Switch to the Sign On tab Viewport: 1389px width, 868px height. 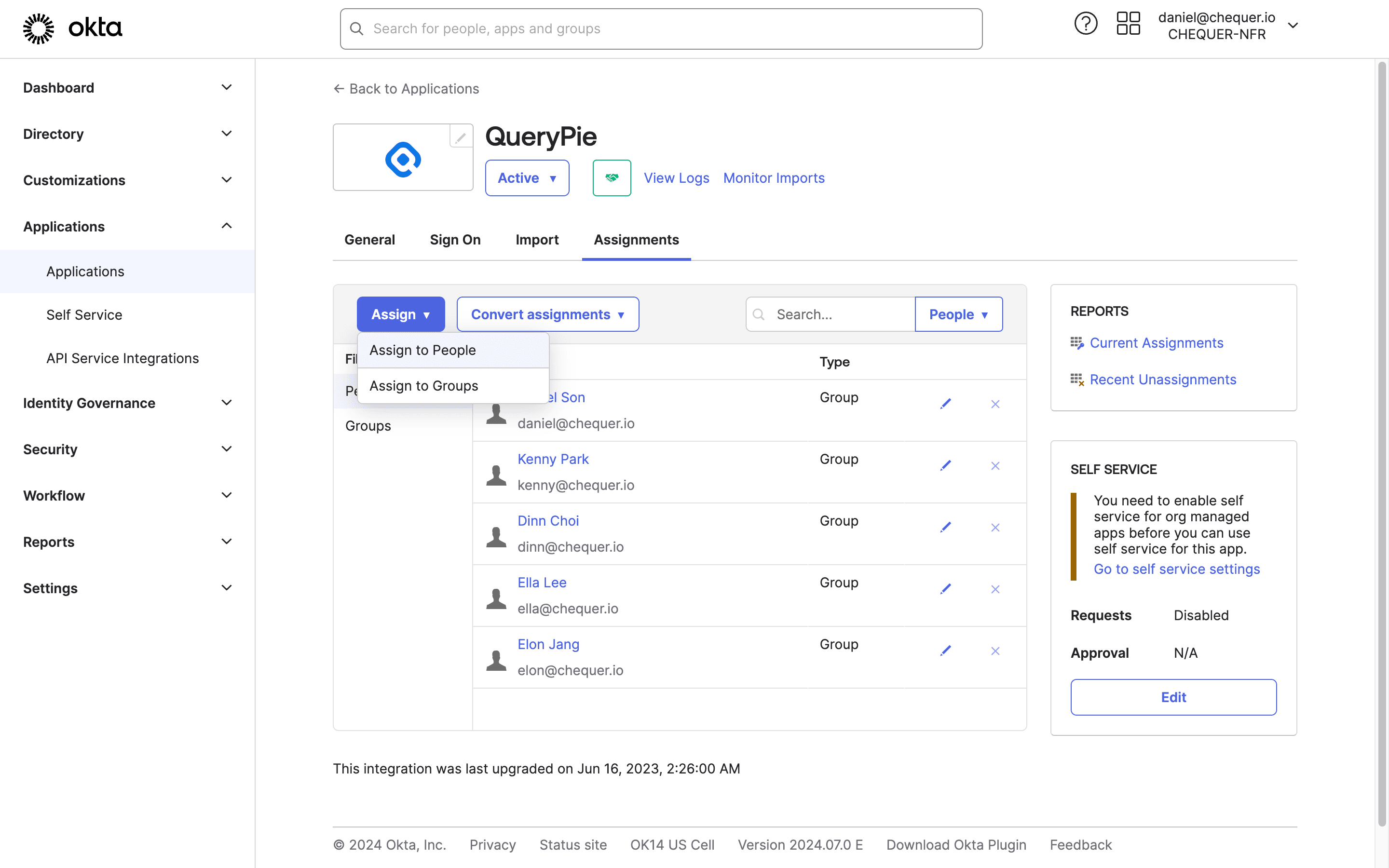click(x=455, y=239)
